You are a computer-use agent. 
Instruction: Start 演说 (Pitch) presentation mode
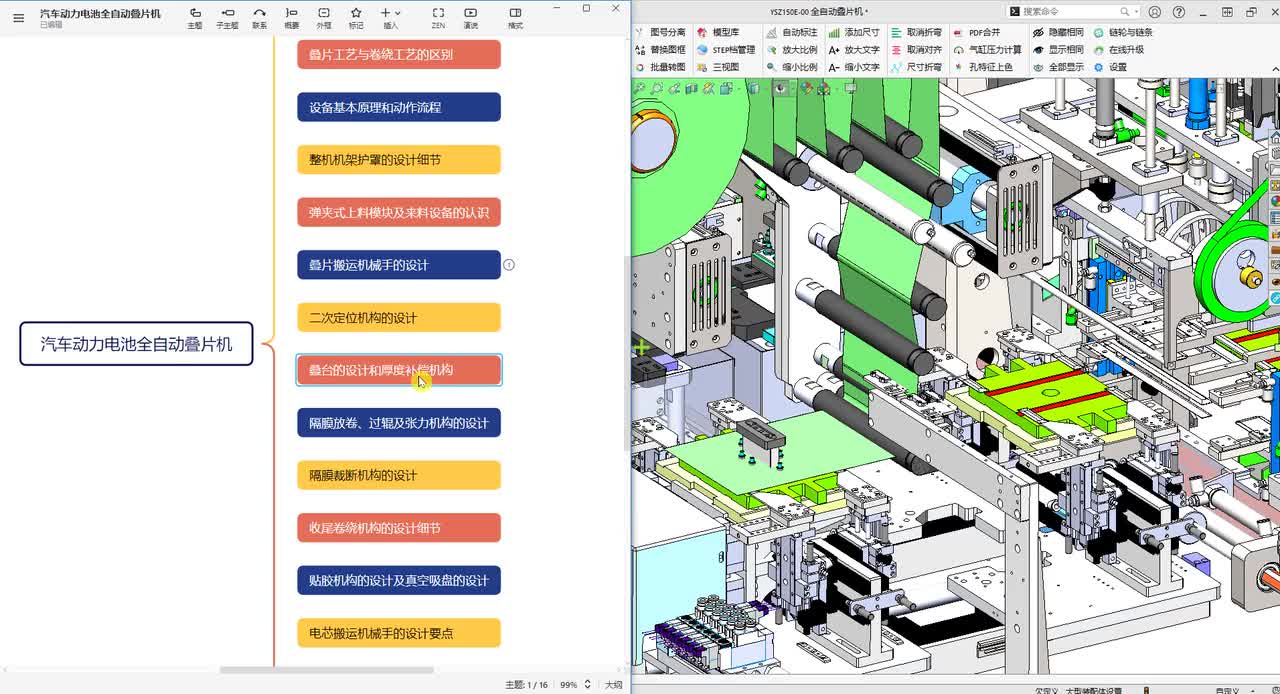coord(470,17)
